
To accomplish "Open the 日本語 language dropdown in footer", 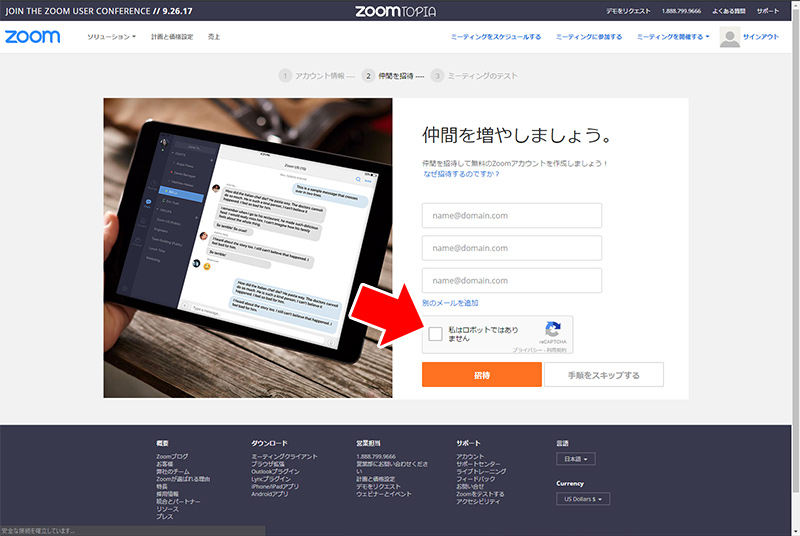I will 575,459.
